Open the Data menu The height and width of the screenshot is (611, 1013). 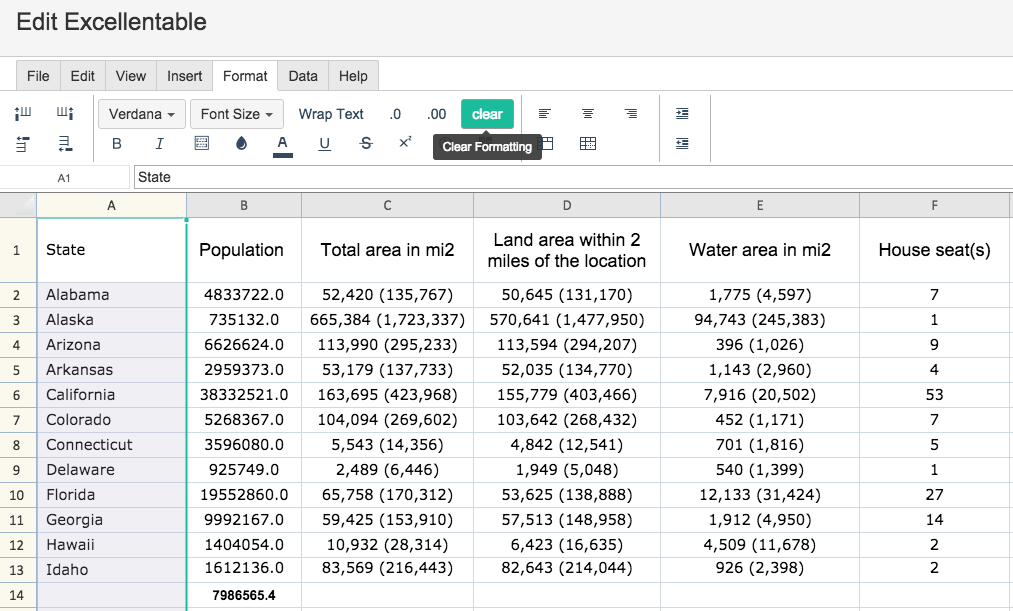303,76
